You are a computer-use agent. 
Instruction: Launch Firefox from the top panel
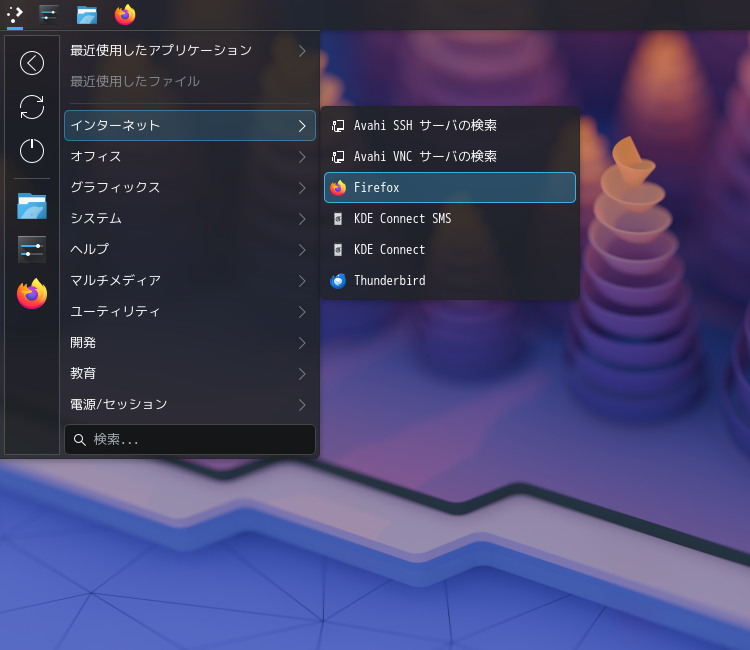[x=125, y=14]
